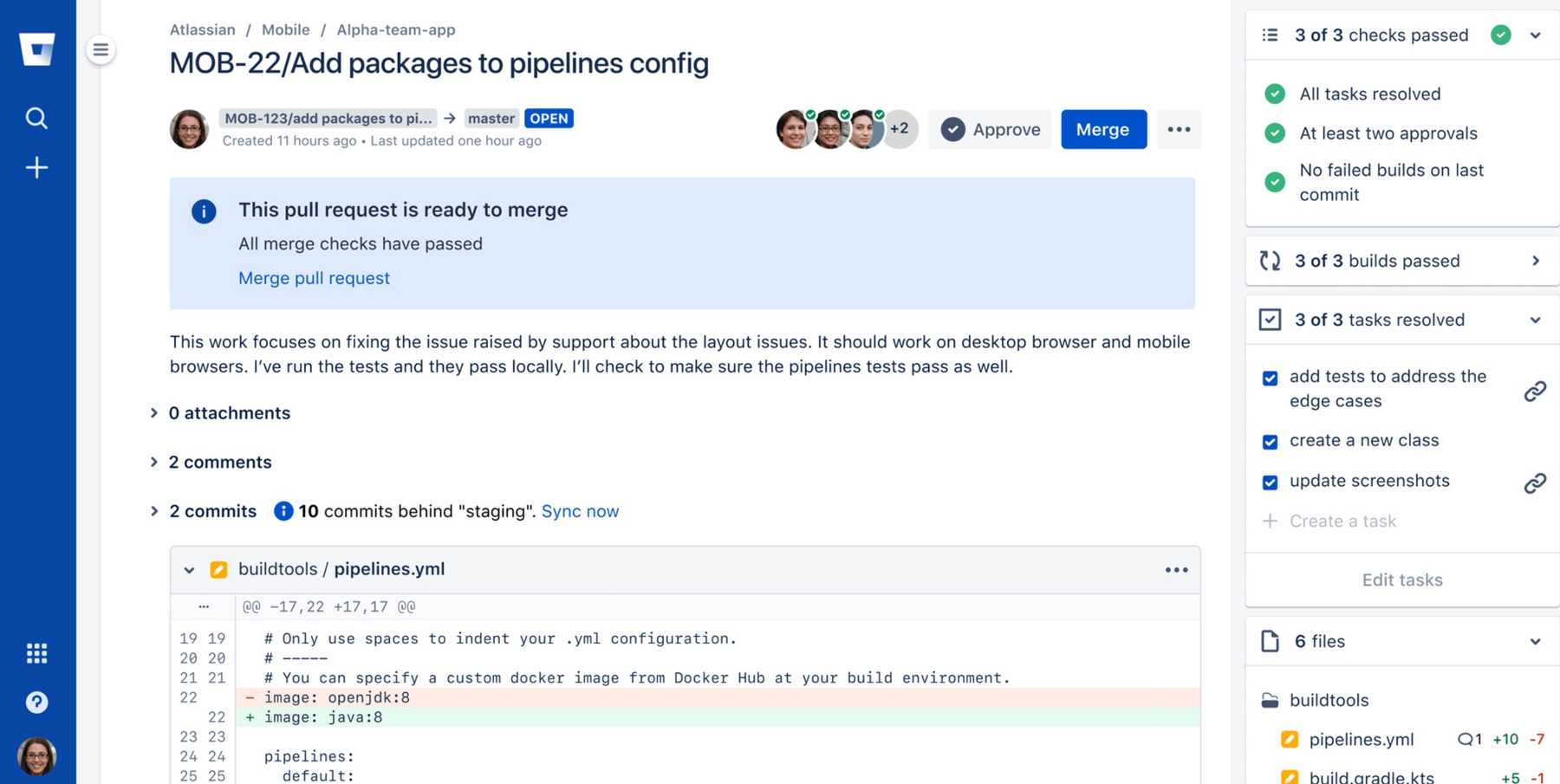Open the pull request overflow menu beside Merge
The image size is (1560, 784).
1179,129
